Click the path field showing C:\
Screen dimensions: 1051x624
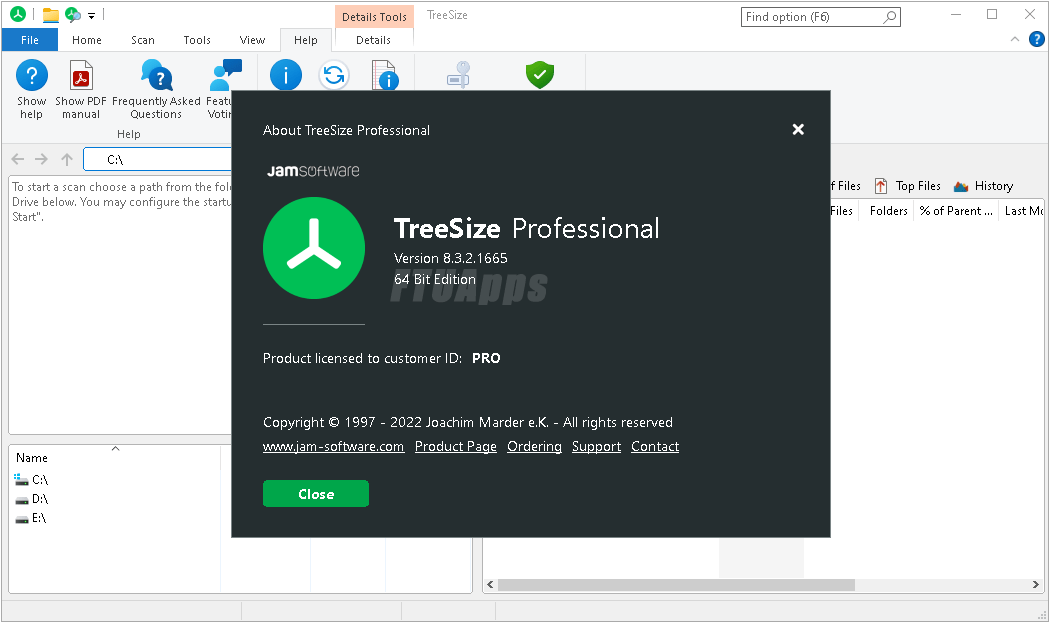[x=158, y=160]
